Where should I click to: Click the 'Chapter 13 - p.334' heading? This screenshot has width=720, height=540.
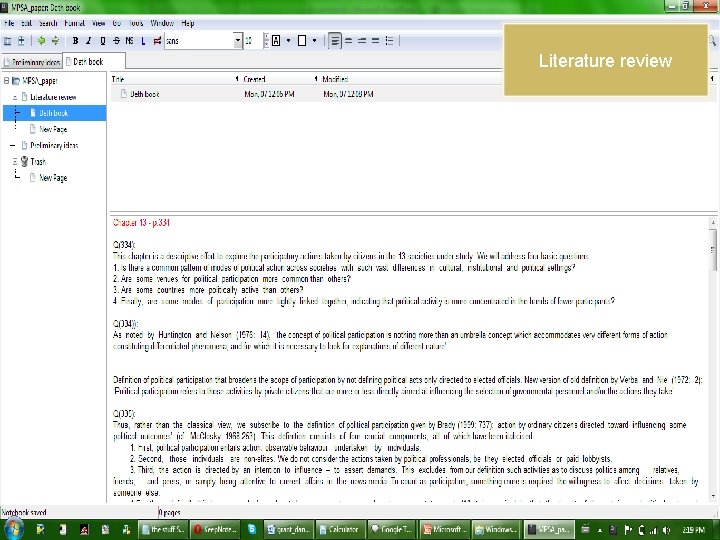coord(141,223)
